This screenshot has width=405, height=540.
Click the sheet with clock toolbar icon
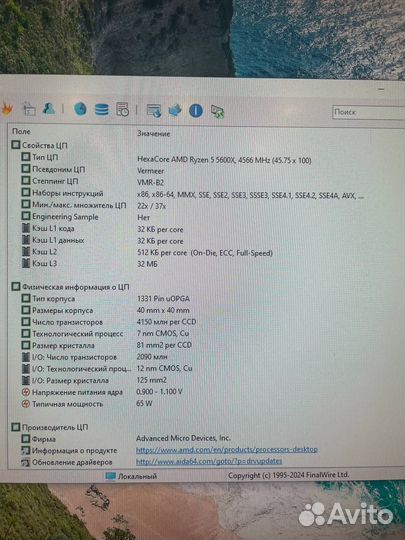[x=123, y=109]
